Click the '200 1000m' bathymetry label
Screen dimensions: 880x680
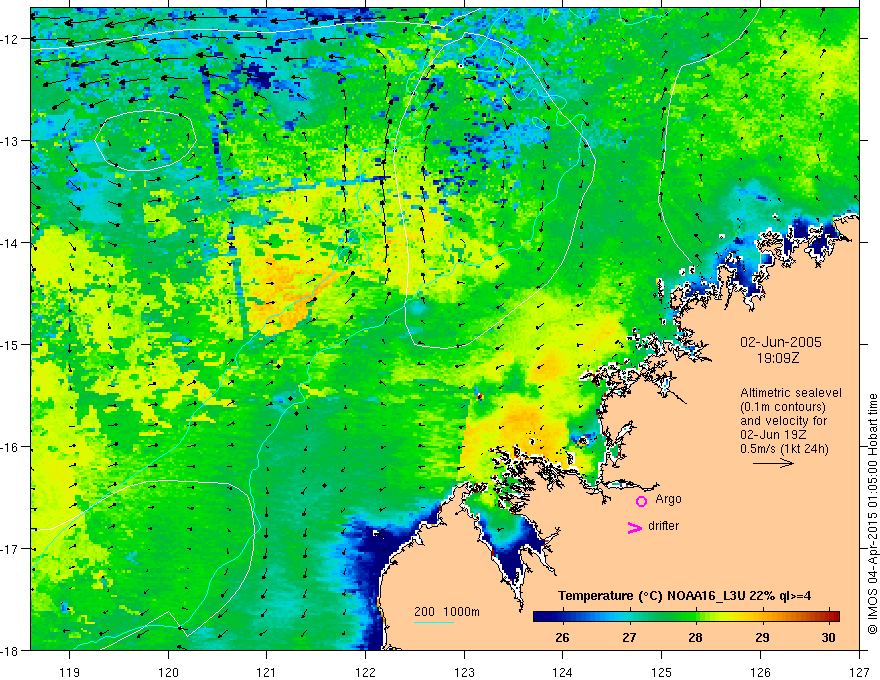click(447, 612)
